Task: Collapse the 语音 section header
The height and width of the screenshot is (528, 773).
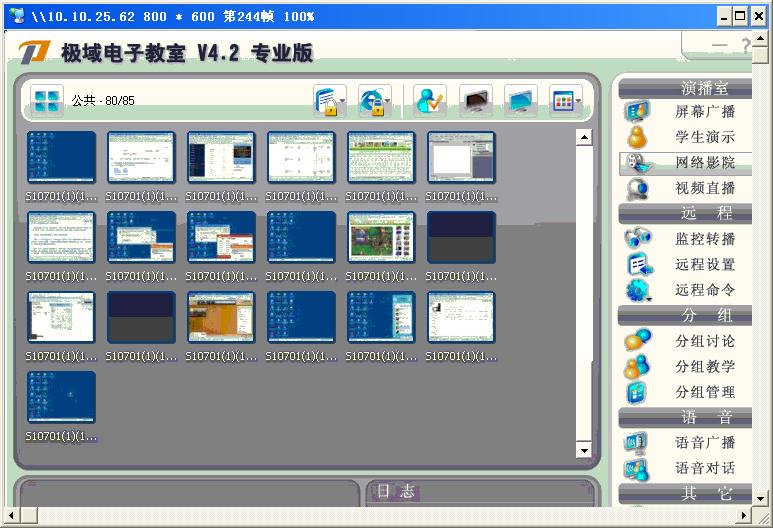Action: (685, 418)
